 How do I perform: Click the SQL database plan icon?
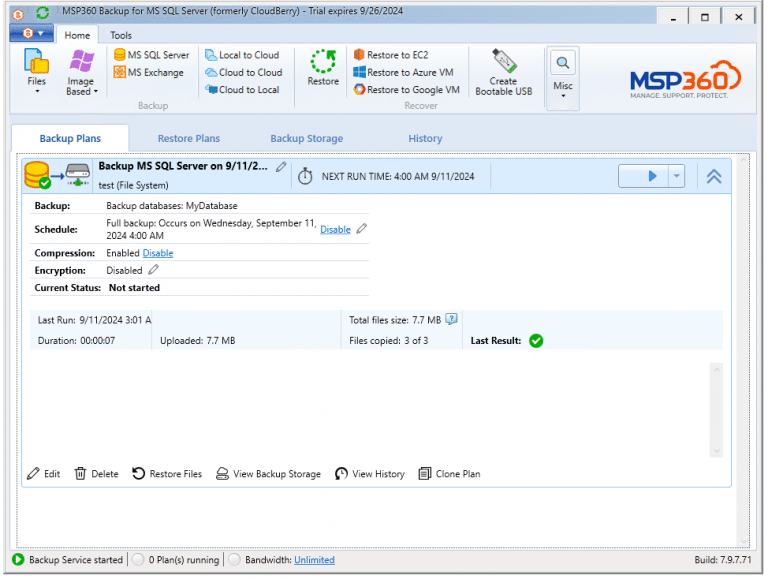(37, 175)
